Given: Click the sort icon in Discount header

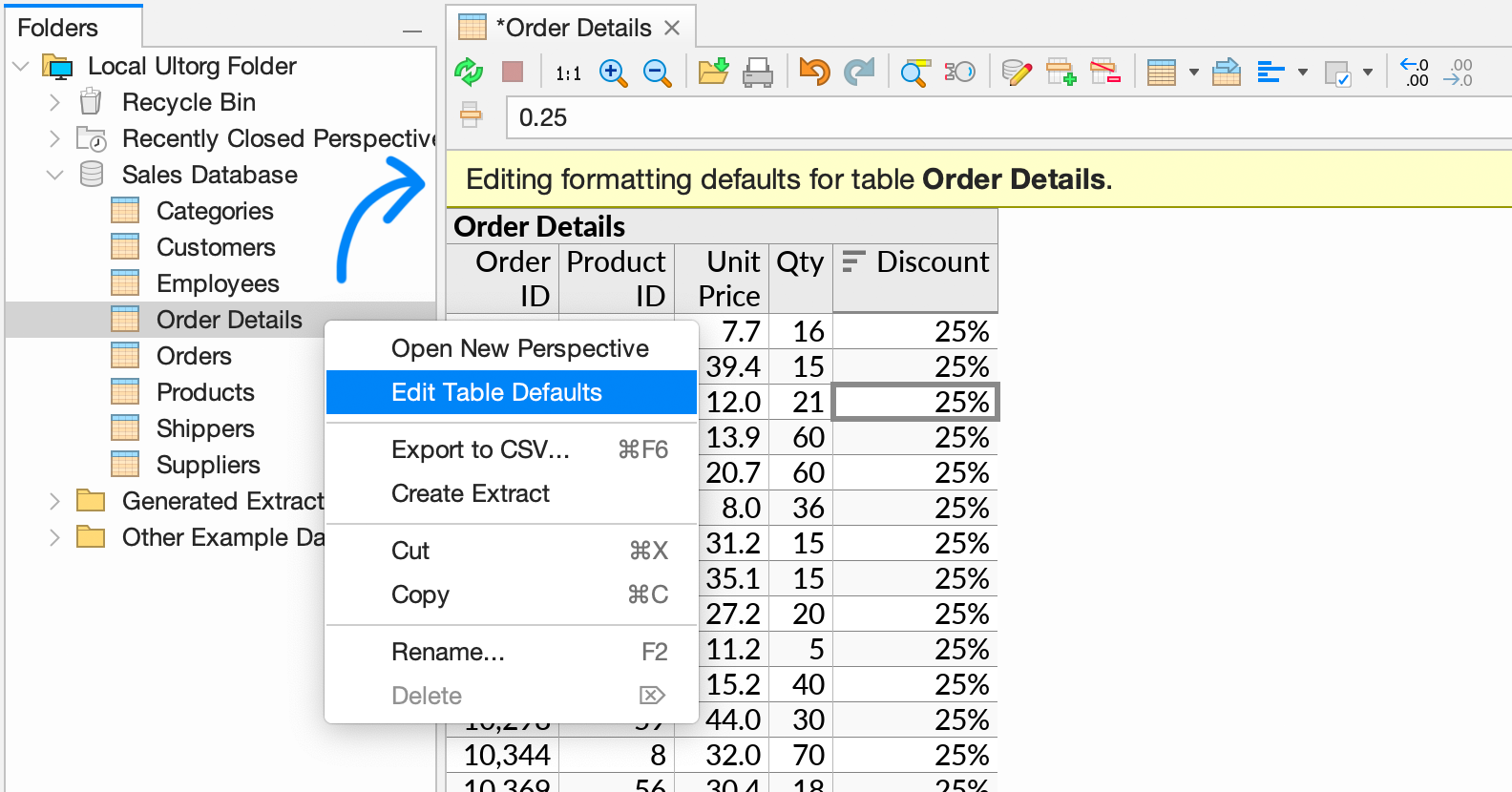Looking at the screenshot, I should pos(853,261).
